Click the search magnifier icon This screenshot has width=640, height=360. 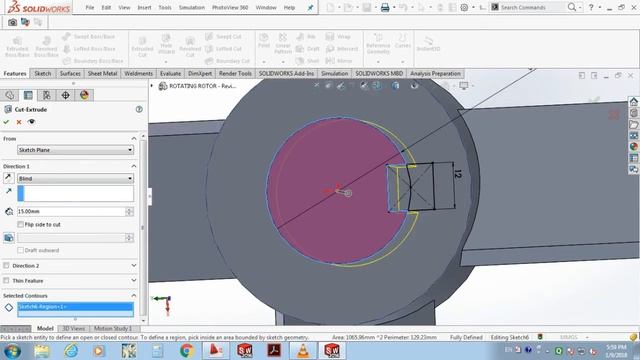coord(572,7)
